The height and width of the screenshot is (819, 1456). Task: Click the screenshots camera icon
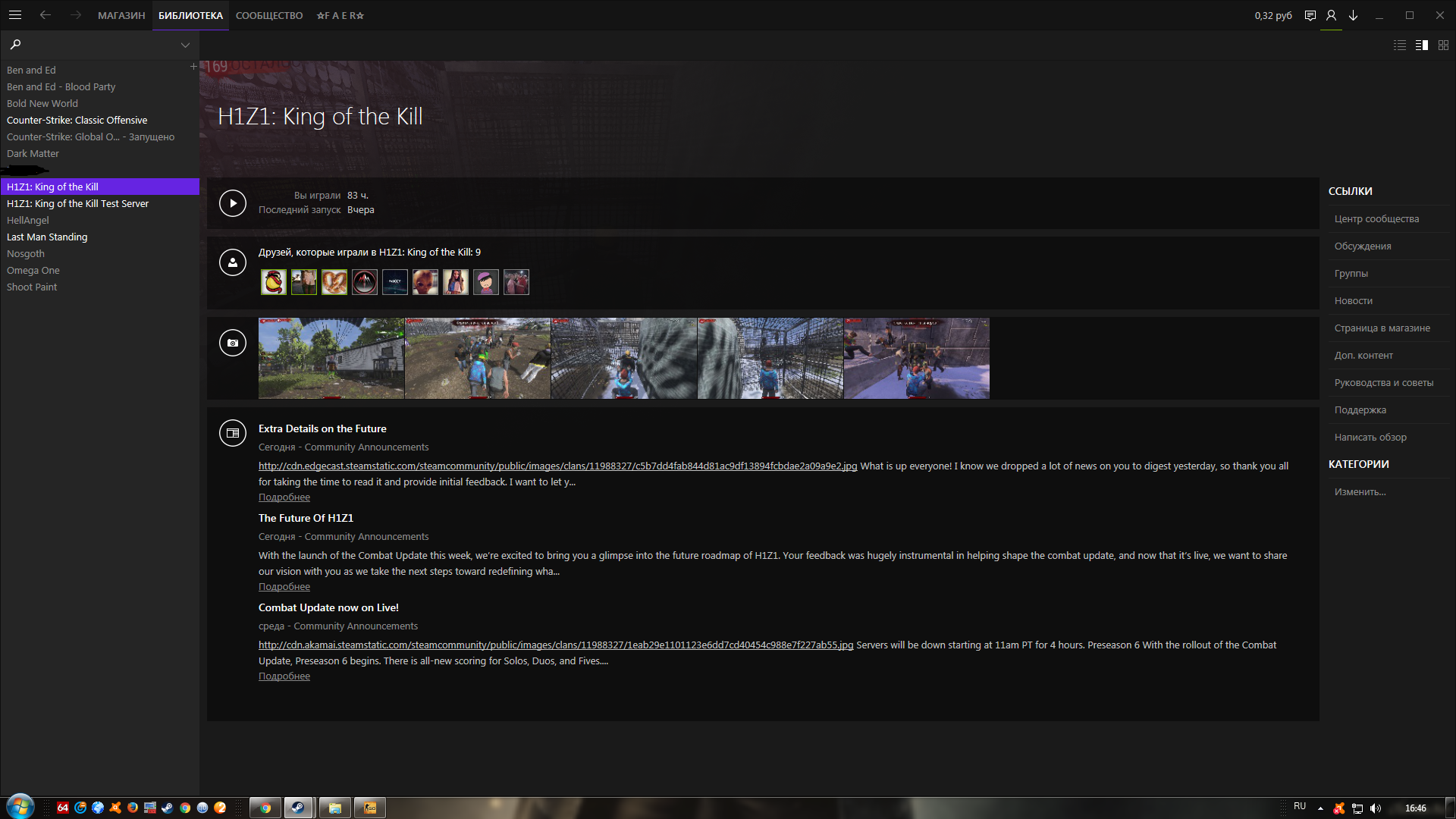pos(233,343)
